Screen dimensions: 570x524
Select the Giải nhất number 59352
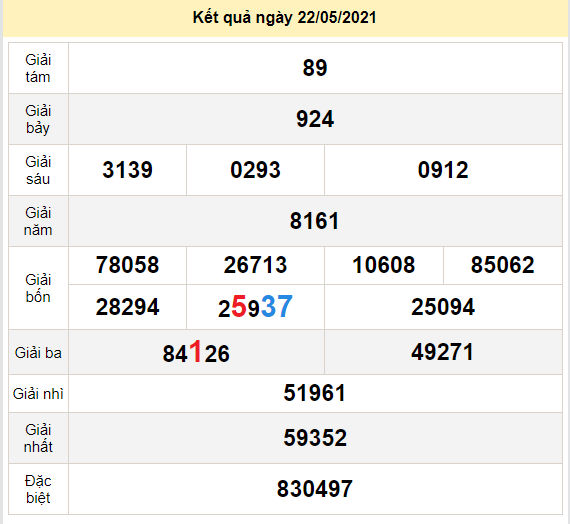[315, 437]
